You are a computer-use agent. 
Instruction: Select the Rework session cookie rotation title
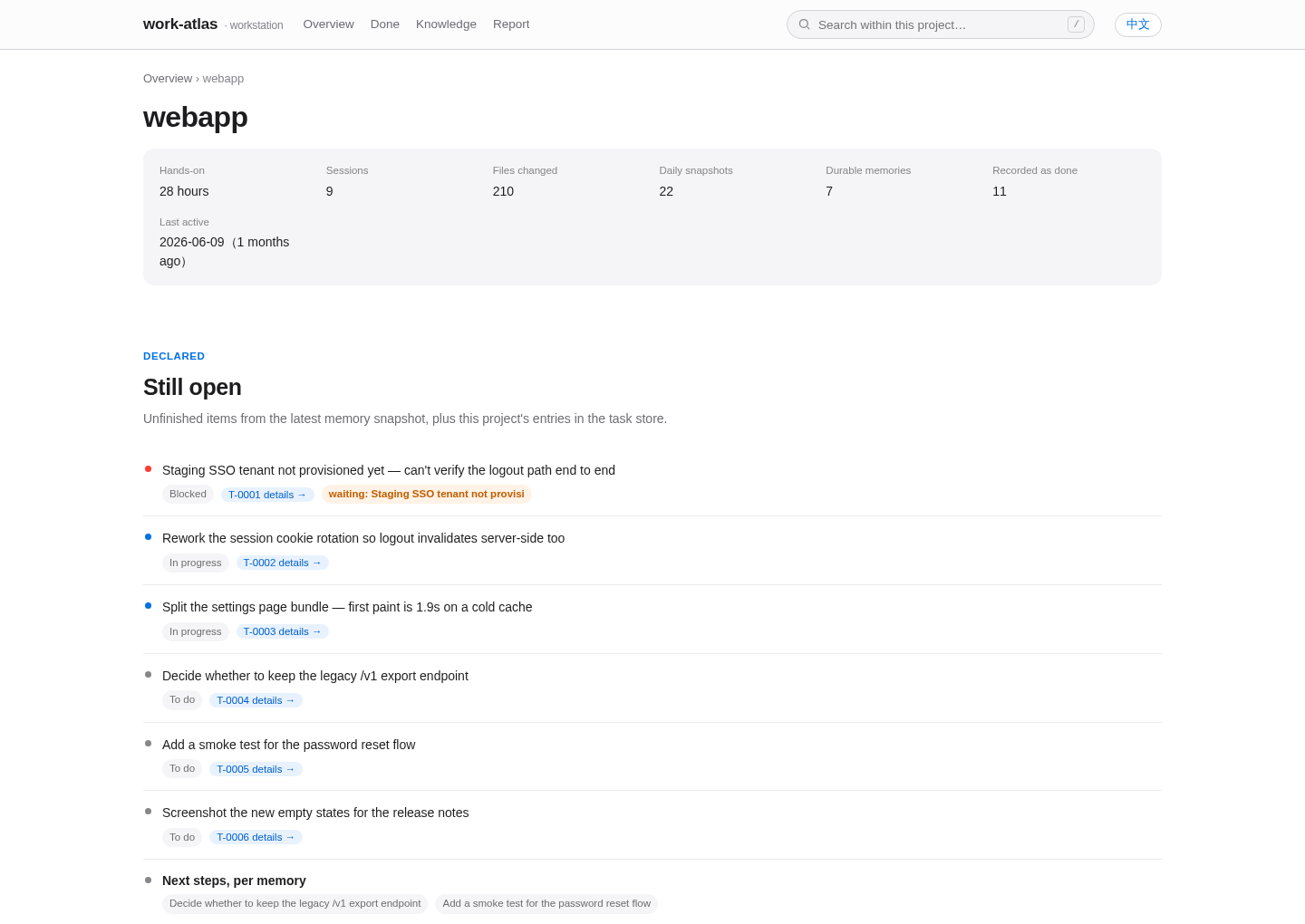[363, 538]
